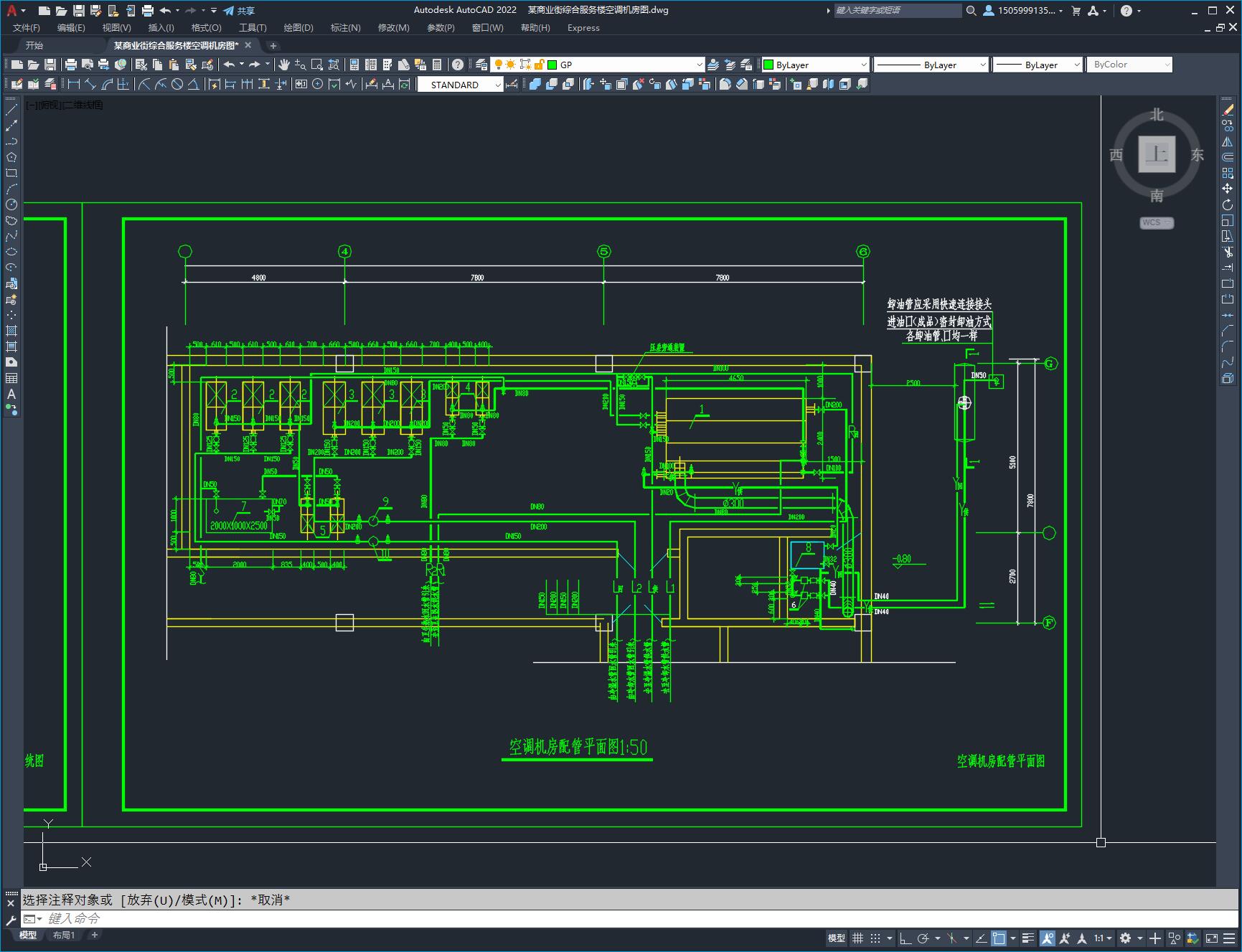Activate the Pan hand tool

pyautogui.click(x=284, y=65)
